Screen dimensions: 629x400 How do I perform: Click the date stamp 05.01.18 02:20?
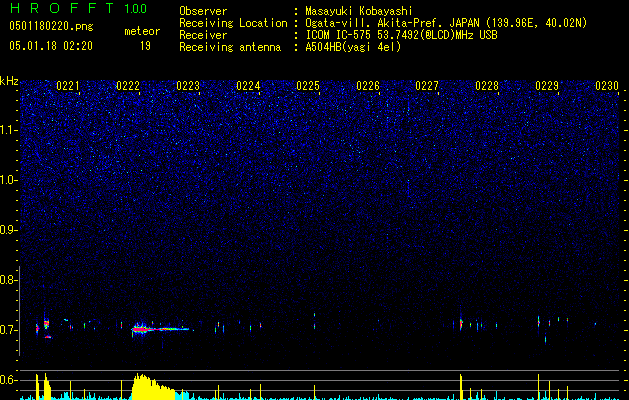[51, 46]
